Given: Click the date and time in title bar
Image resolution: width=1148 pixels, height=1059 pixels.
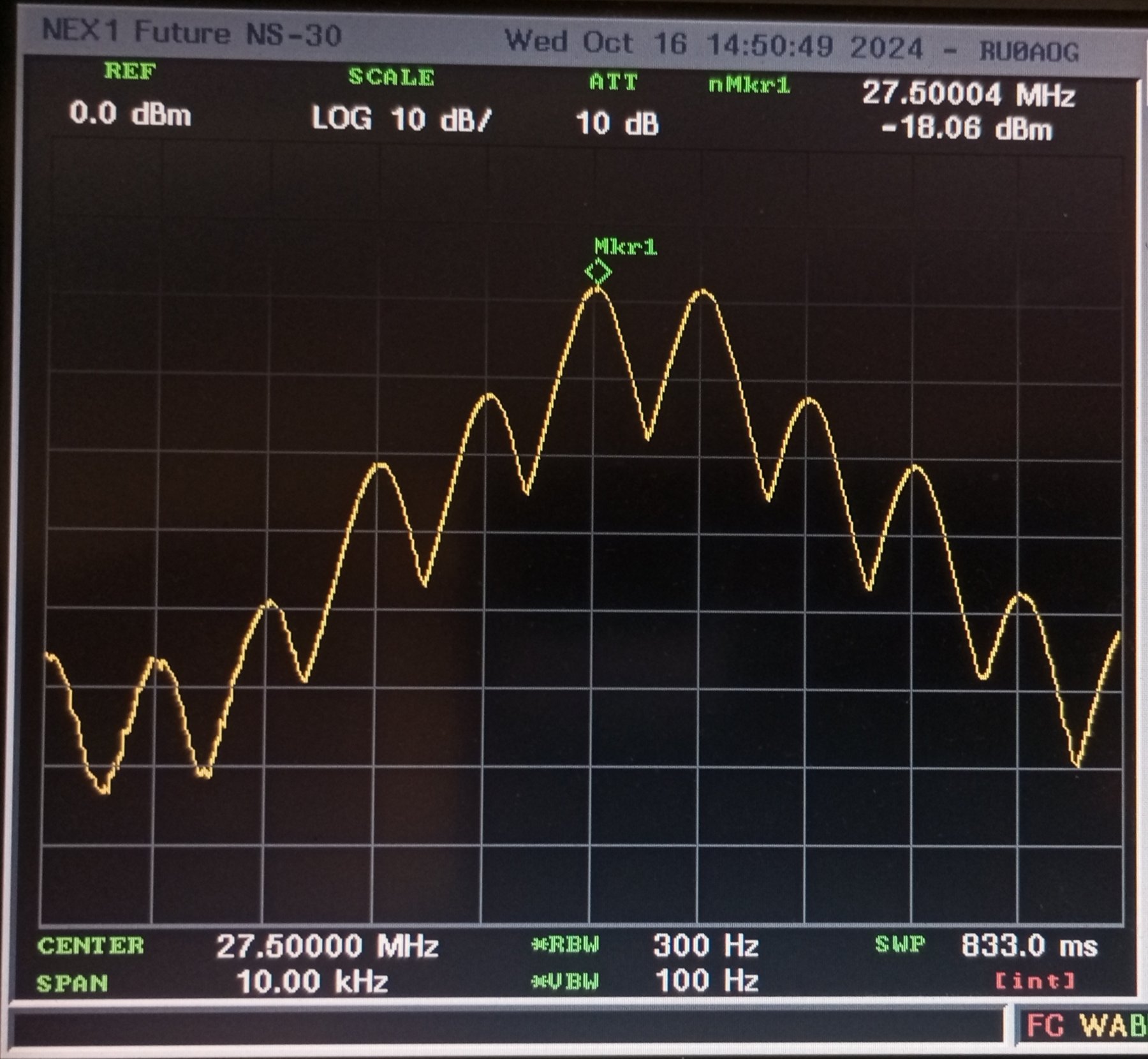Looking at the screenshot, I should point(714,45).
